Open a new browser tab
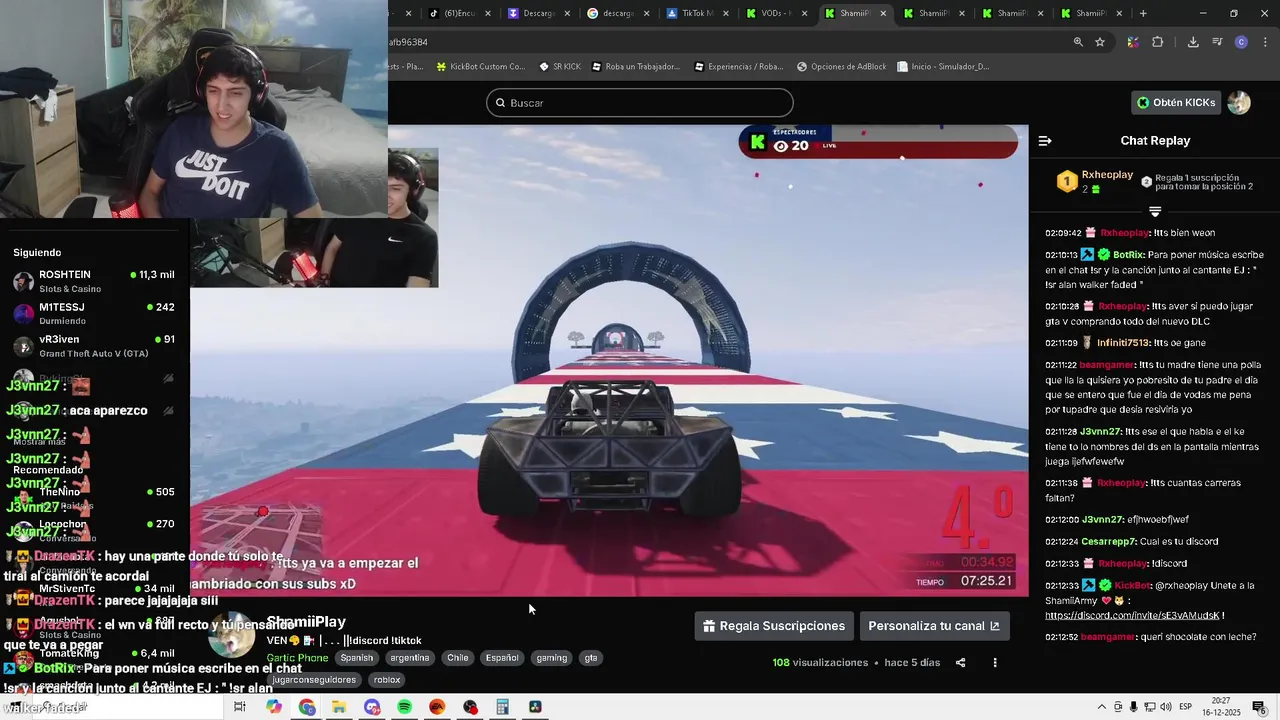The image size is (1280, 720). coord(1143,14)
